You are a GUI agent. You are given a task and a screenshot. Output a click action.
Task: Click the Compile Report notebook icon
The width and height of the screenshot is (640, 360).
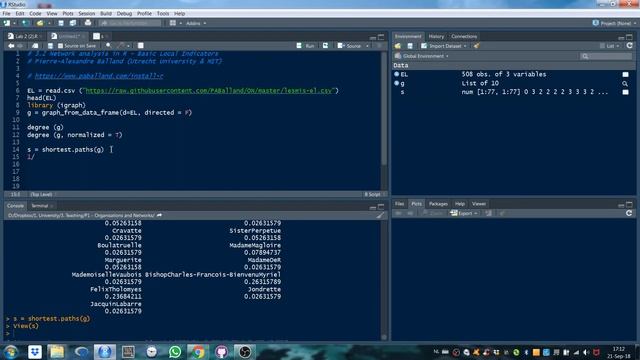(x=140, y=46)
